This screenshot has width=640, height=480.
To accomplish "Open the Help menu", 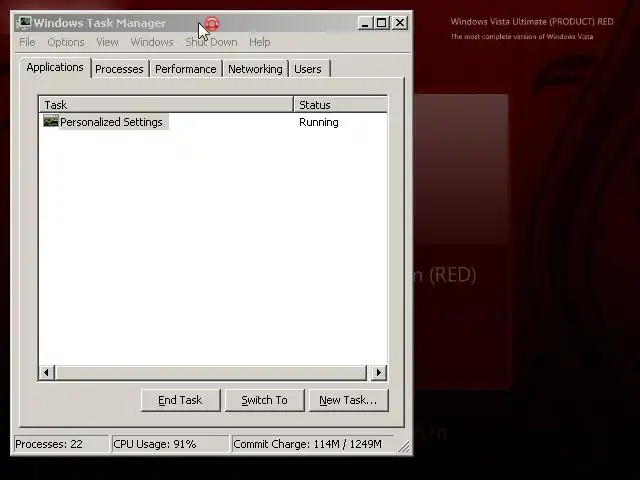I will [x=260, y=42].
